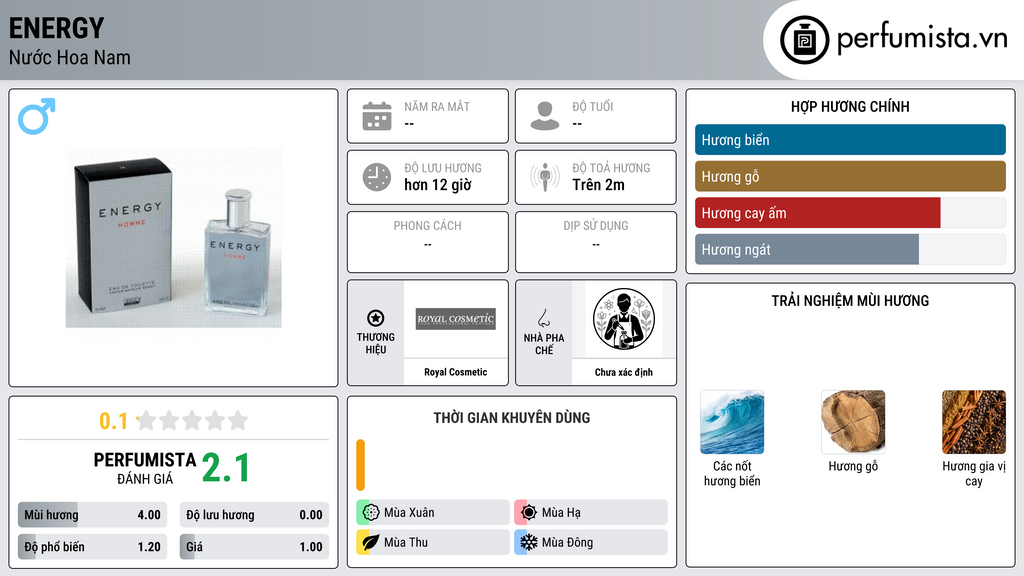Click the perfumista.vn perfume bottle logo icon

pos(804,40)
